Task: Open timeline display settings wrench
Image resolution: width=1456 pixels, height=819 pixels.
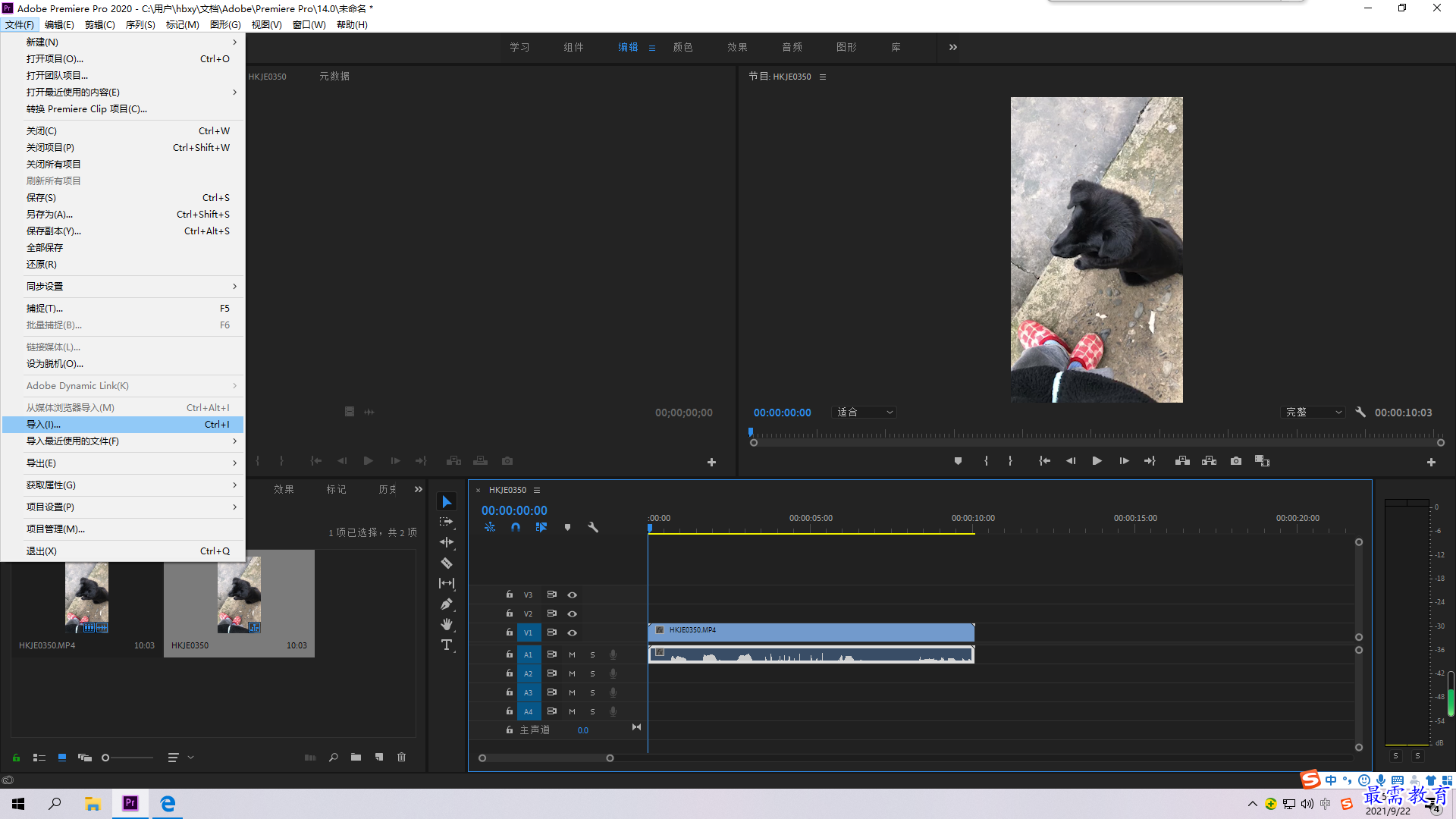Action: 593,527
